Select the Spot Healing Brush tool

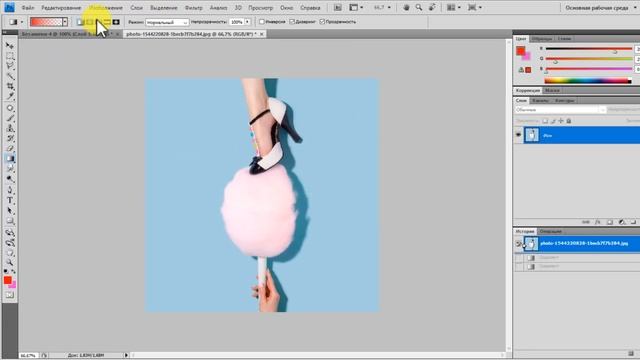[x=10, y=108]
